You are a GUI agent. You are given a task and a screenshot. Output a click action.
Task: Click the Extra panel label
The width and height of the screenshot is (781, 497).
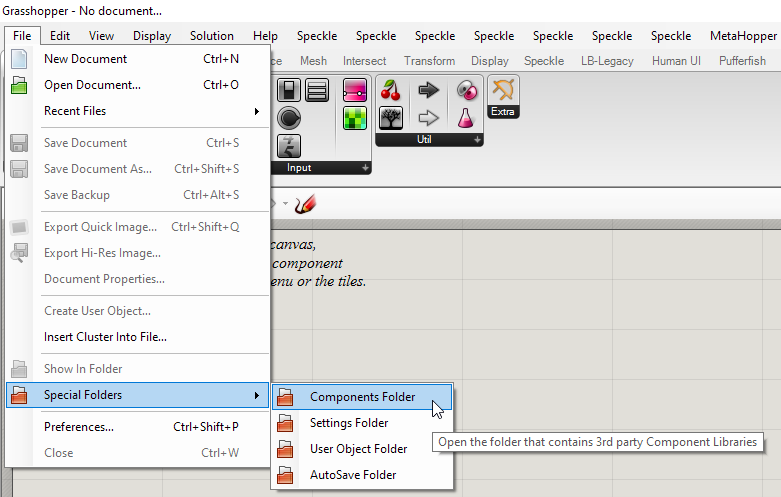coord(503,112)
